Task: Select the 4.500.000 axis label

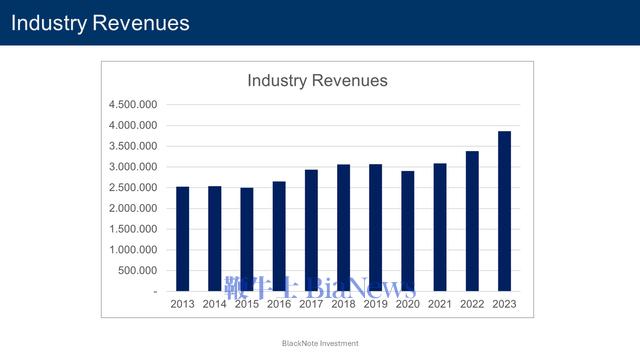Action: tap(133, 104)
